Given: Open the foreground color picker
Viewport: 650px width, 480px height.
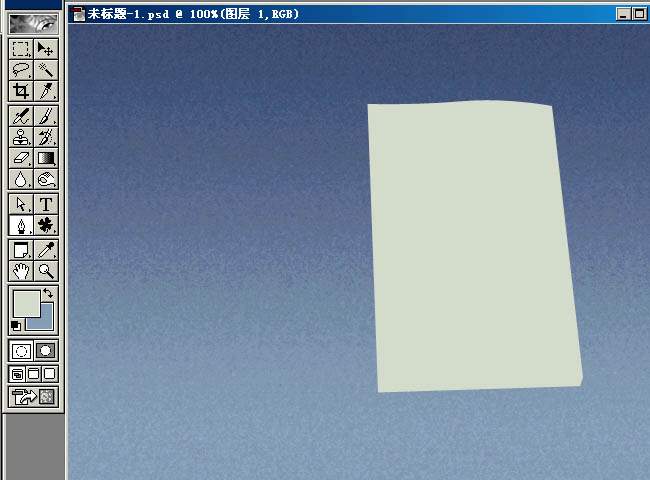Looking at the screenshot, I should point(27,303).
